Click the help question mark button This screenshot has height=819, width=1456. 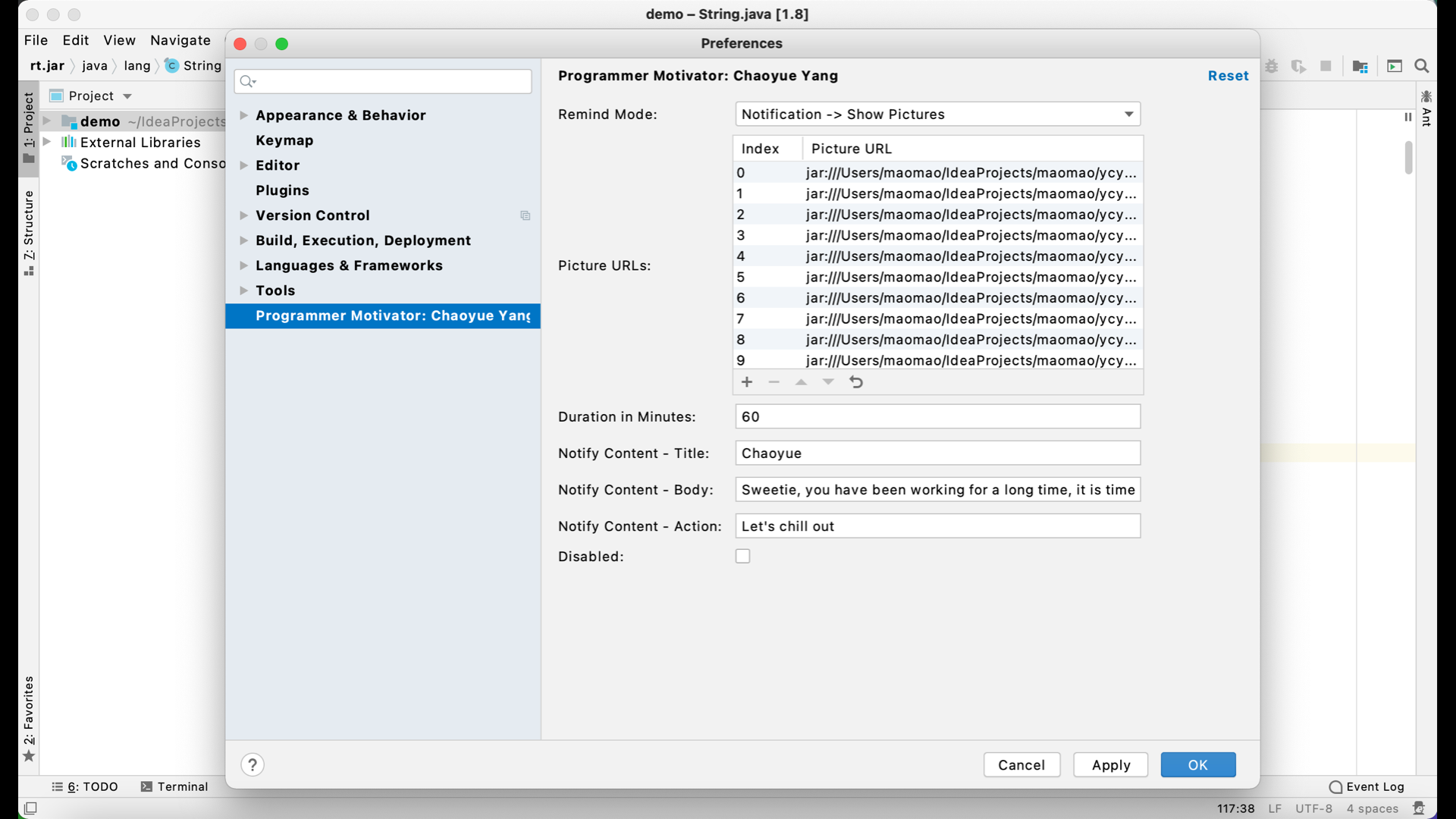click(x=253, y=764)
